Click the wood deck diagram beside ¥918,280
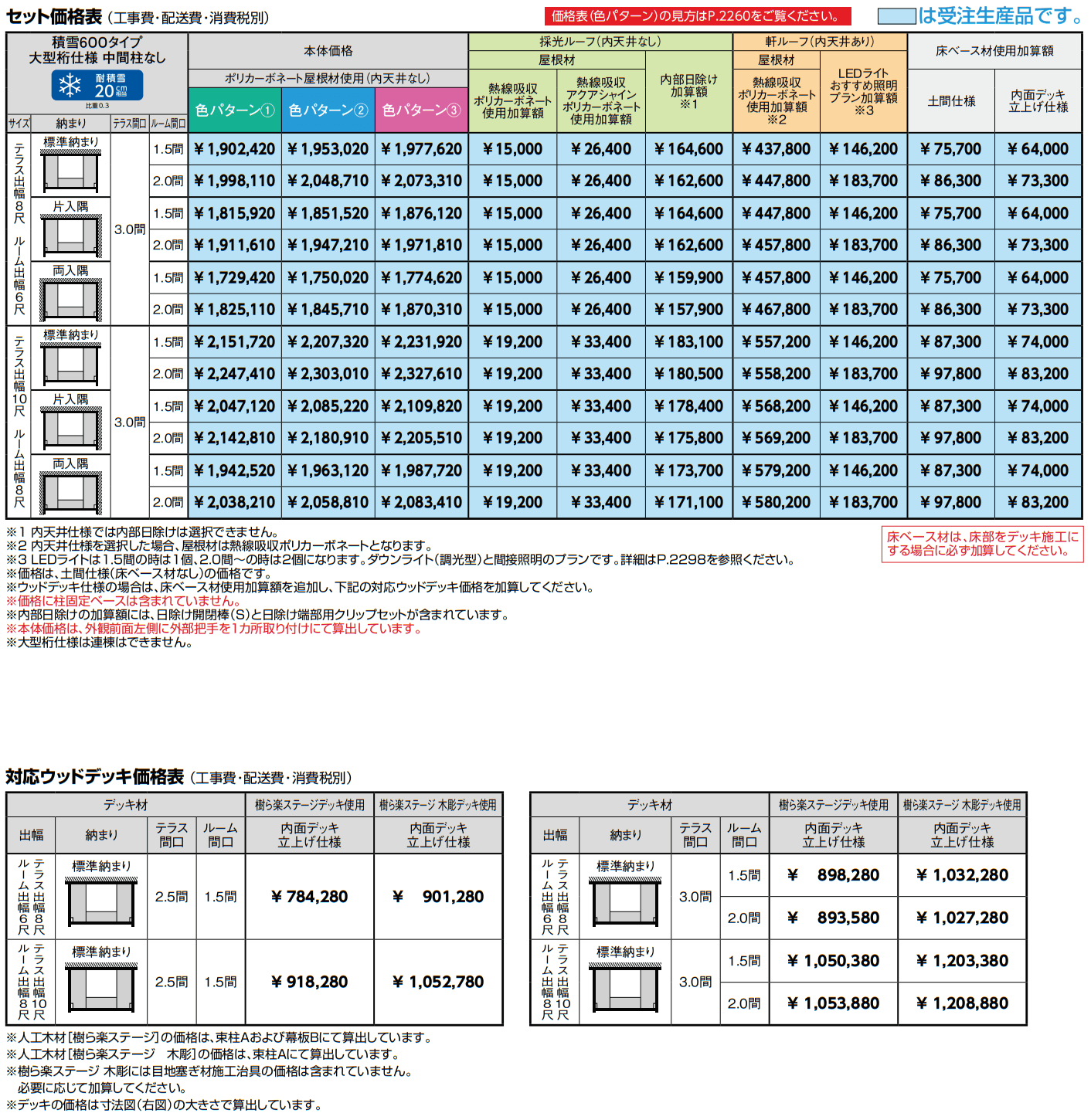 (102, 987)
